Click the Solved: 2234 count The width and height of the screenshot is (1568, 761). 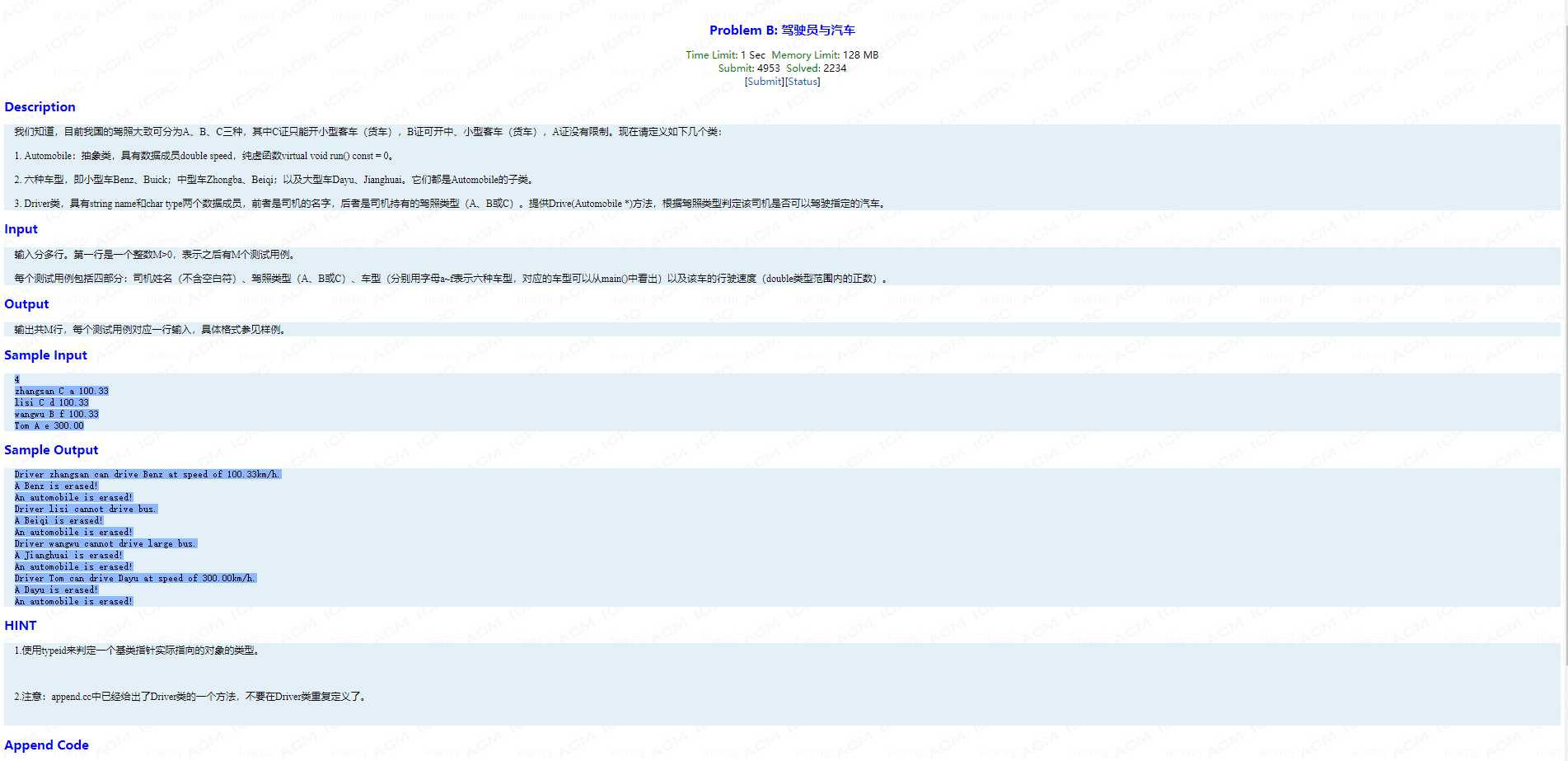[816, 68]
